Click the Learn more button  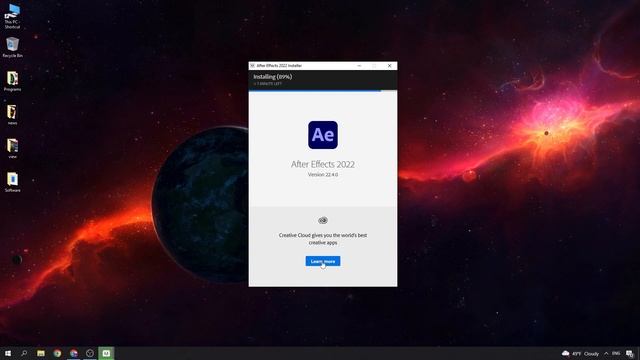click(322, 261)
